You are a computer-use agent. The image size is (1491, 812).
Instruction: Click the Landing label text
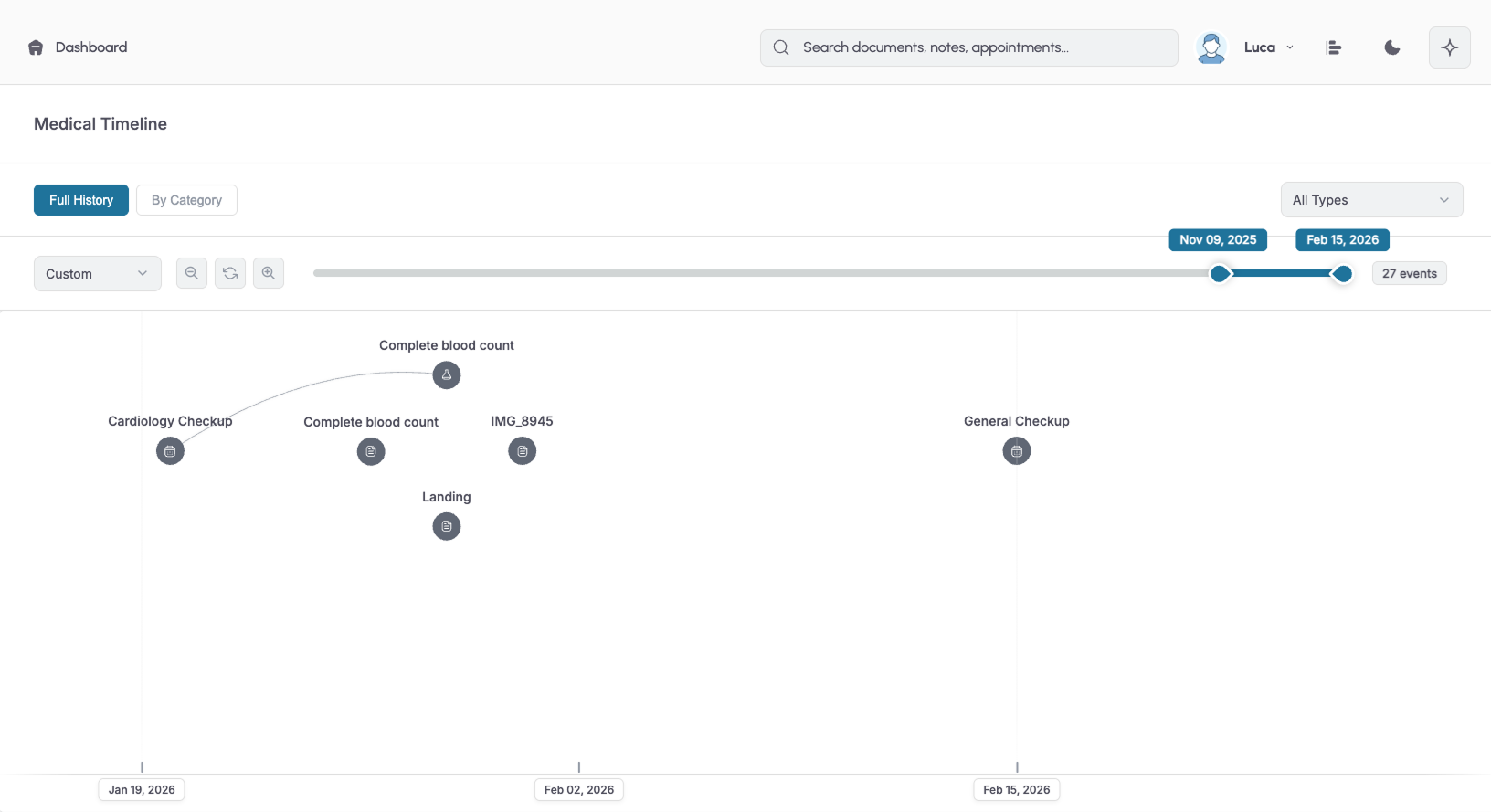(x=447, y=497)
